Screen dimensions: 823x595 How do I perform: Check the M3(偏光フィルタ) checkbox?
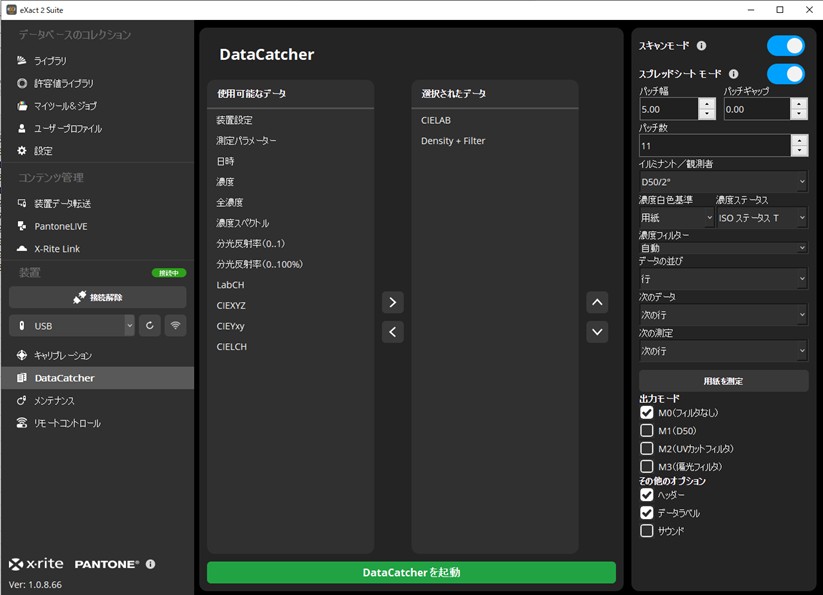coord(647,466)
